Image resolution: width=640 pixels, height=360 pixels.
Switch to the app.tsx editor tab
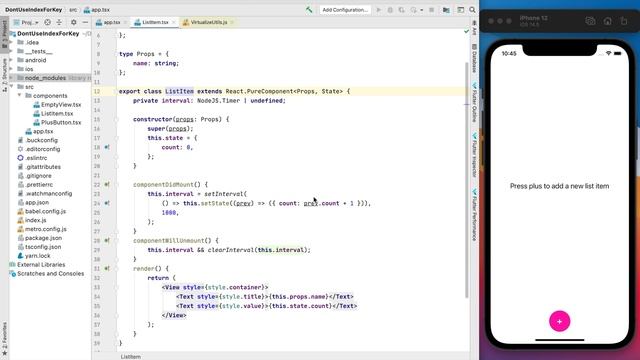(108, 22)
